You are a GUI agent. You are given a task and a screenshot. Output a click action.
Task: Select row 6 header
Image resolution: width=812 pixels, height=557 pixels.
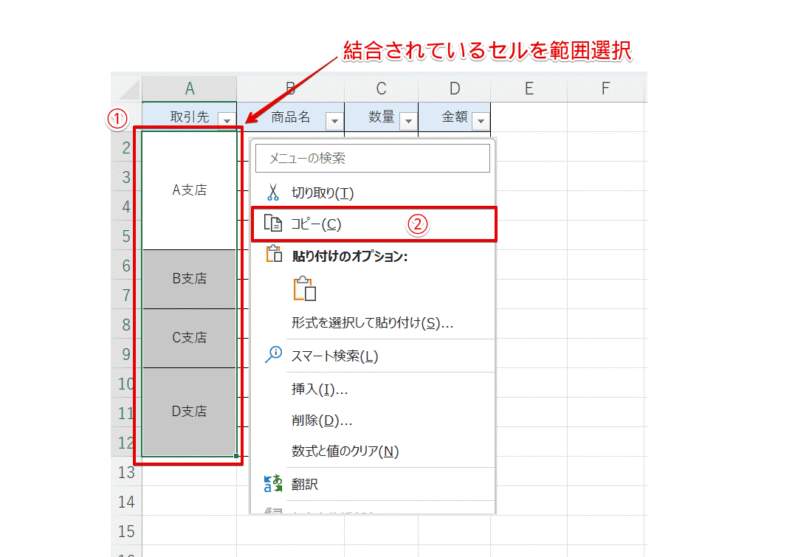126,266
